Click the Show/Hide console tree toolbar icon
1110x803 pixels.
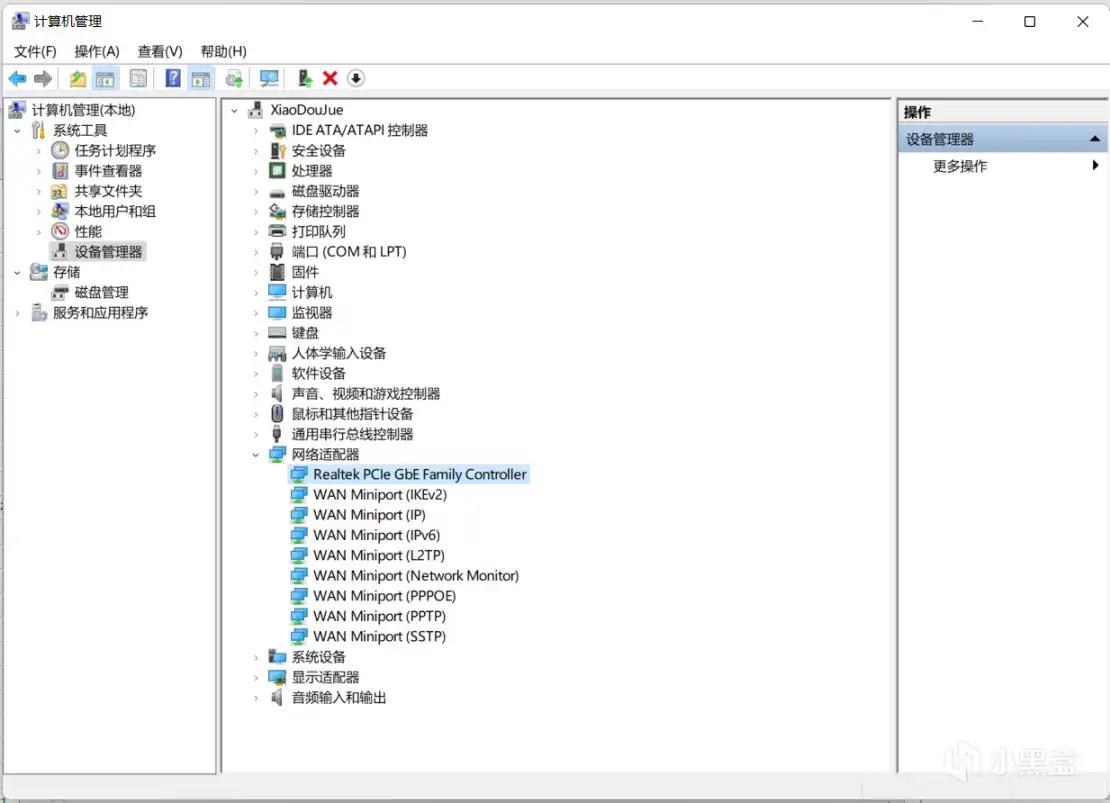[105, 78]
